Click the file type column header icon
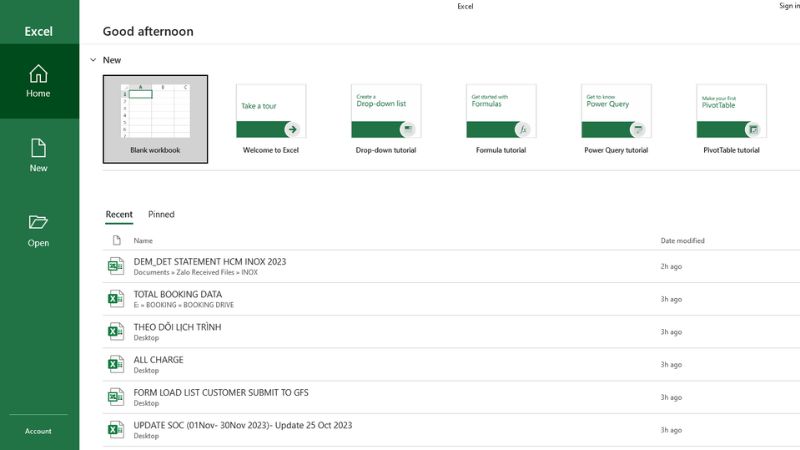800x450 pixels. coord(116,240)
